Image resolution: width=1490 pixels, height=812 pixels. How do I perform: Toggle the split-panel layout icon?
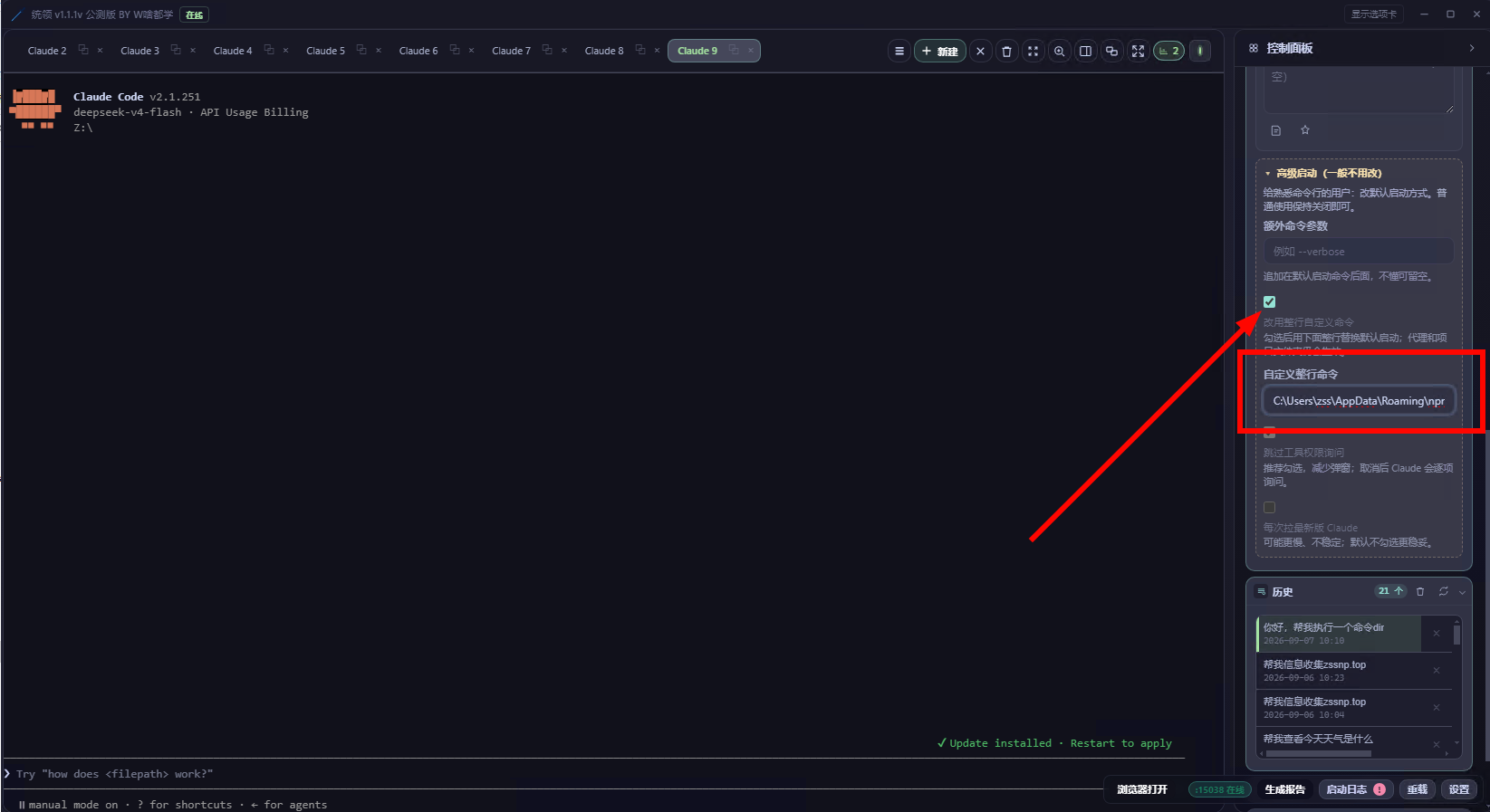1085,52
